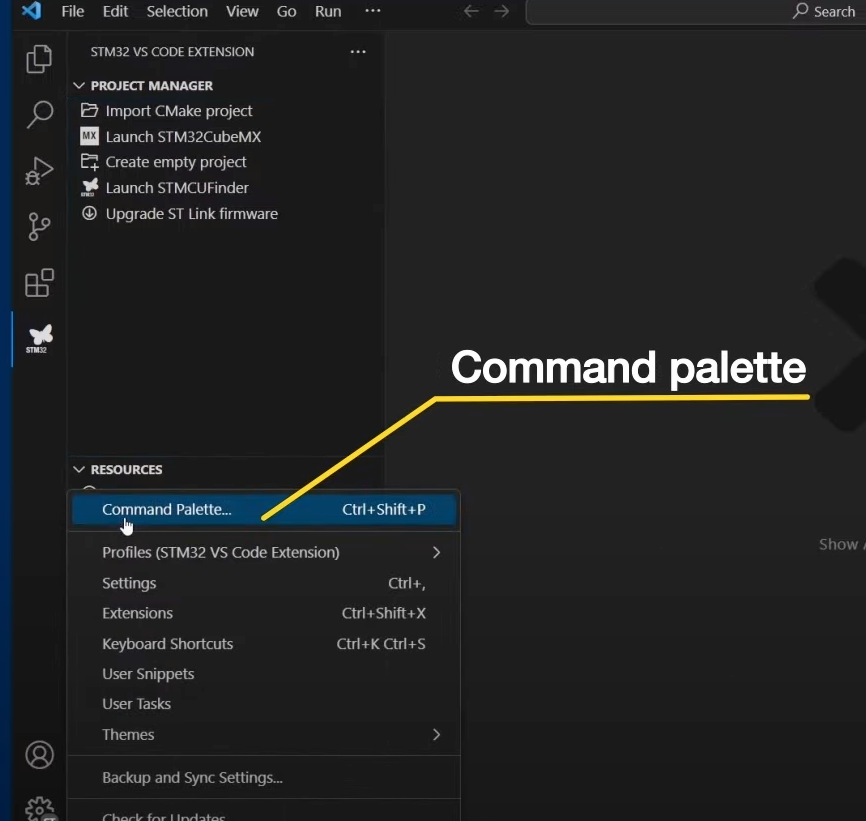Click the butterfly icon beside Launch STMCUFinder
Screen dimensions: 866x821
coord(89,187)
